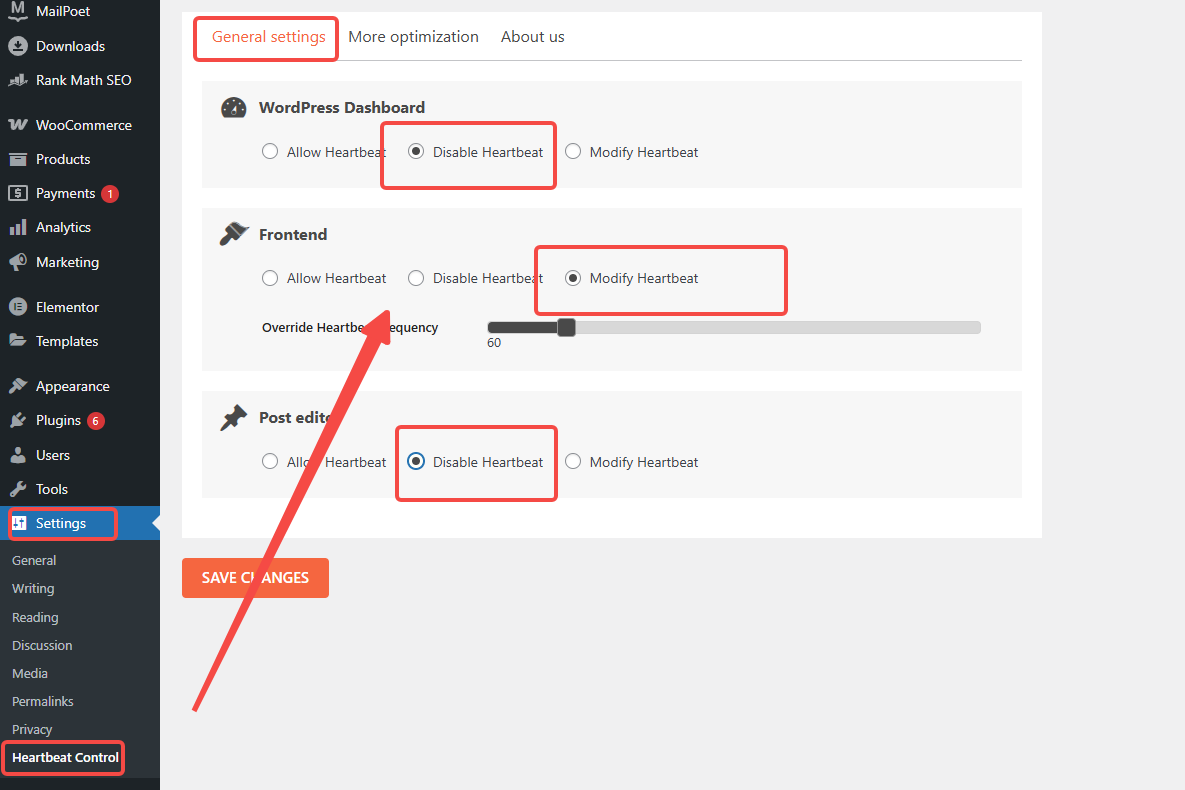
Task: Click the Plugins update count badge
Action: coord(96,421)
